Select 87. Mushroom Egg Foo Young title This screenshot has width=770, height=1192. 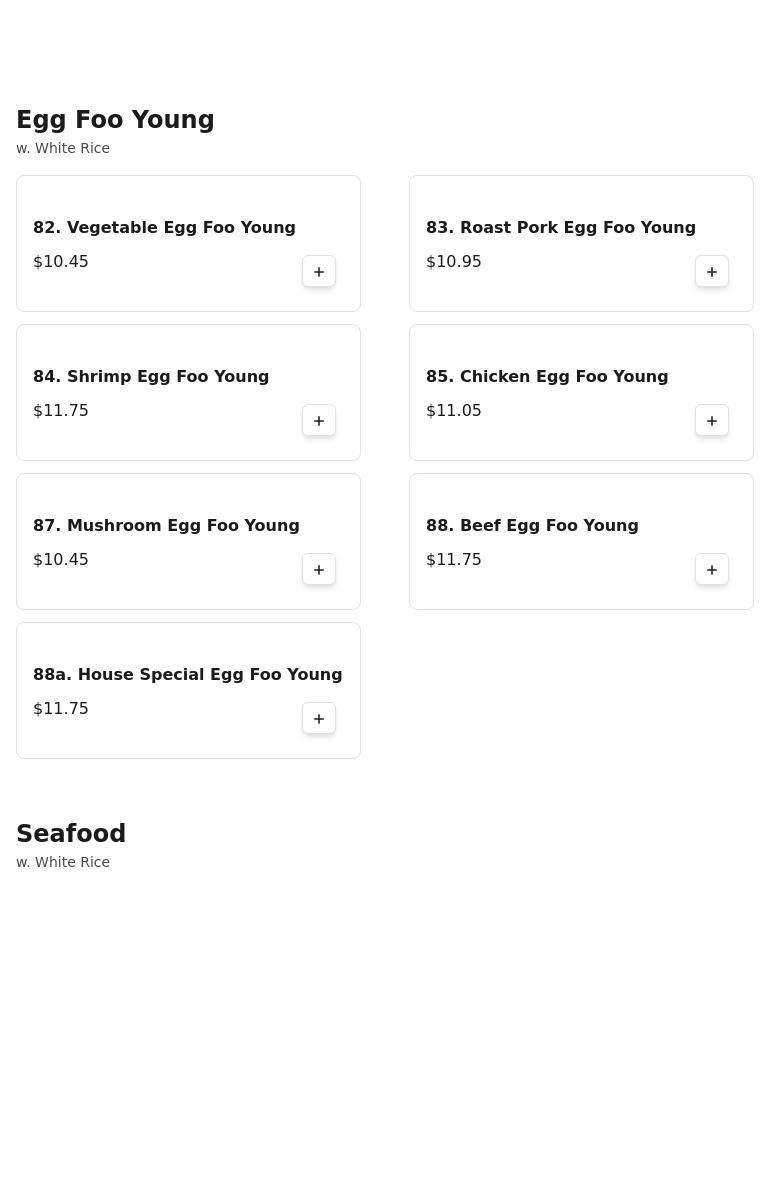pyautogui.click(x=166, y=525)
